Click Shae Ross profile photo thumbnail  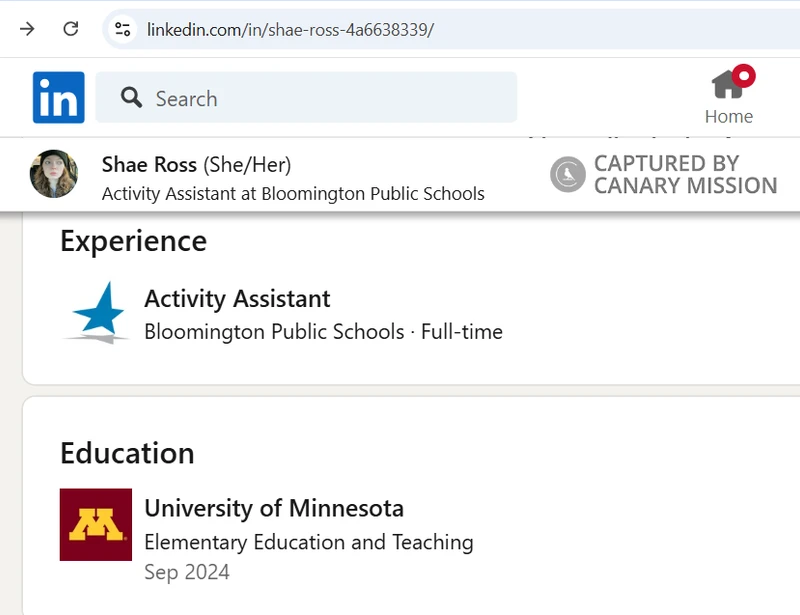point(54,174)
